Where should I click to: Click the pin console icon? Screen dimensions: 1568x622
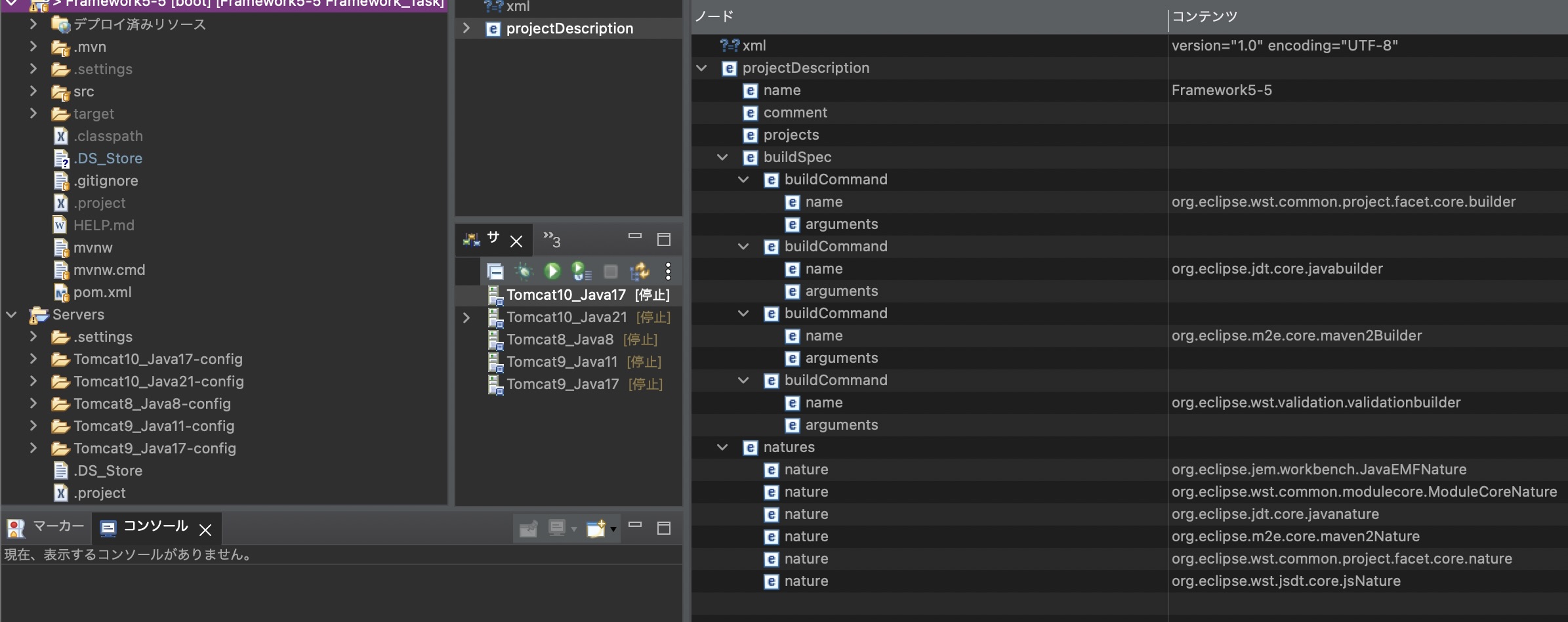[x=528, y=529]
